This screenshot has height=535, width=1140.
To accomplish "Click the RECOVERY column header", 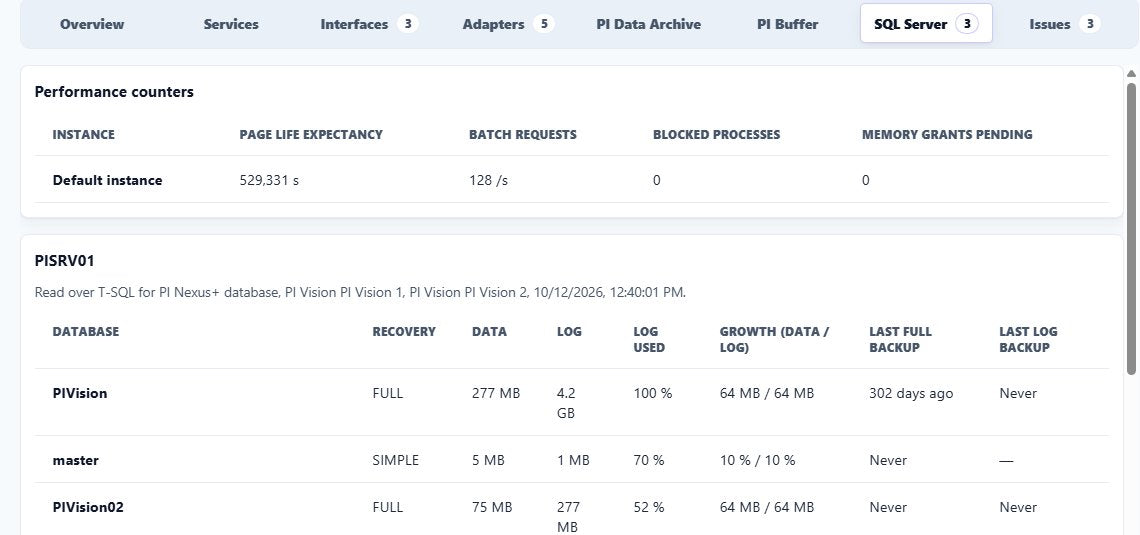I will (404, 331).
